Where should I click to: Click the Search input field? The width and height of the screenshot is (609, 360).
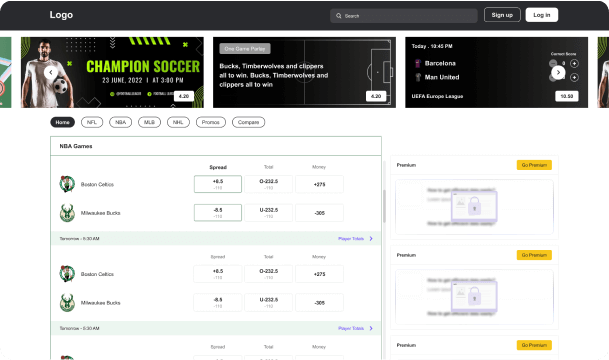404,16
